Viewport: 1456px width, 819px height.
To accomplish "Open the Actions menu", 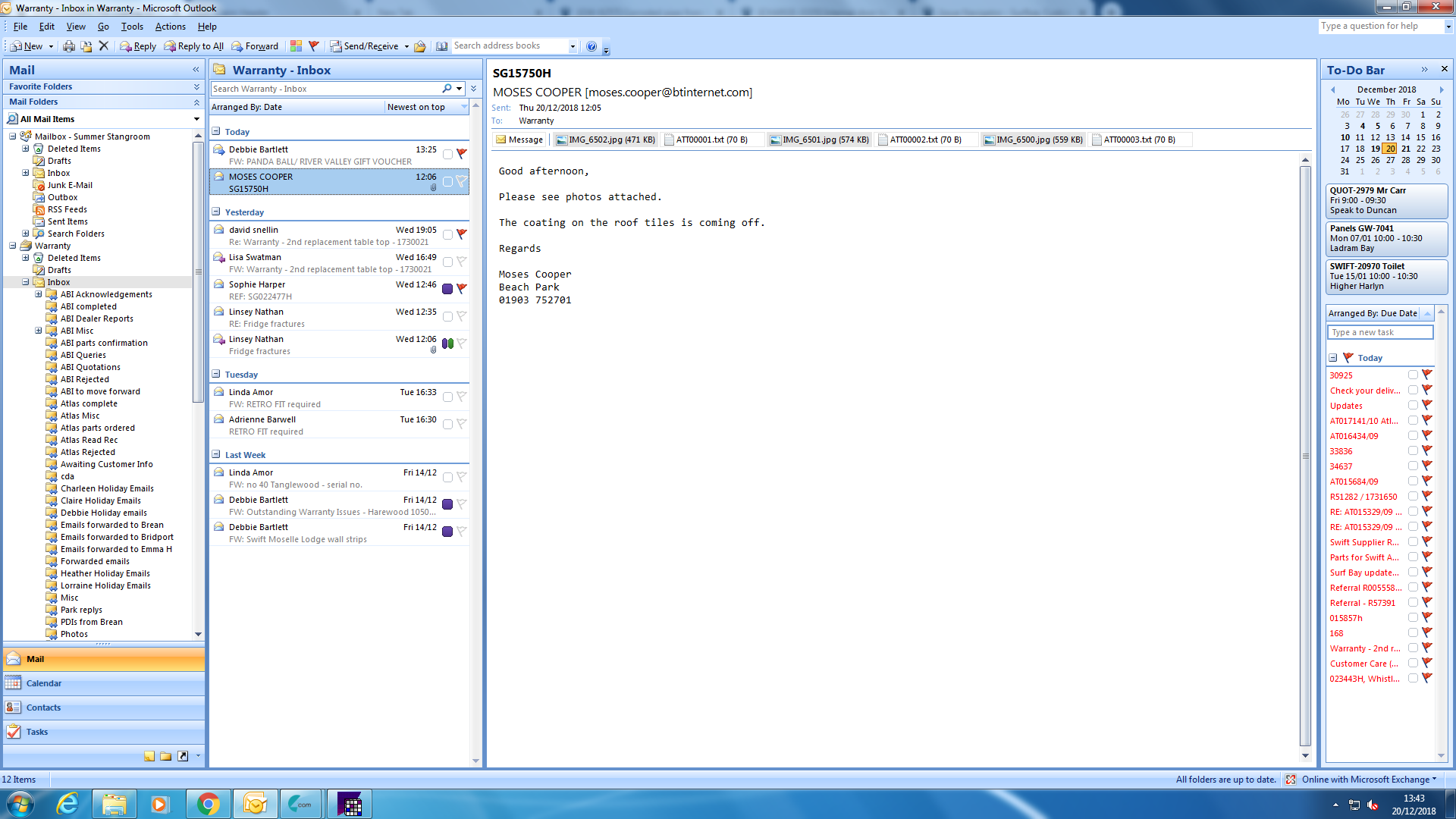I will tap(170, 27).
